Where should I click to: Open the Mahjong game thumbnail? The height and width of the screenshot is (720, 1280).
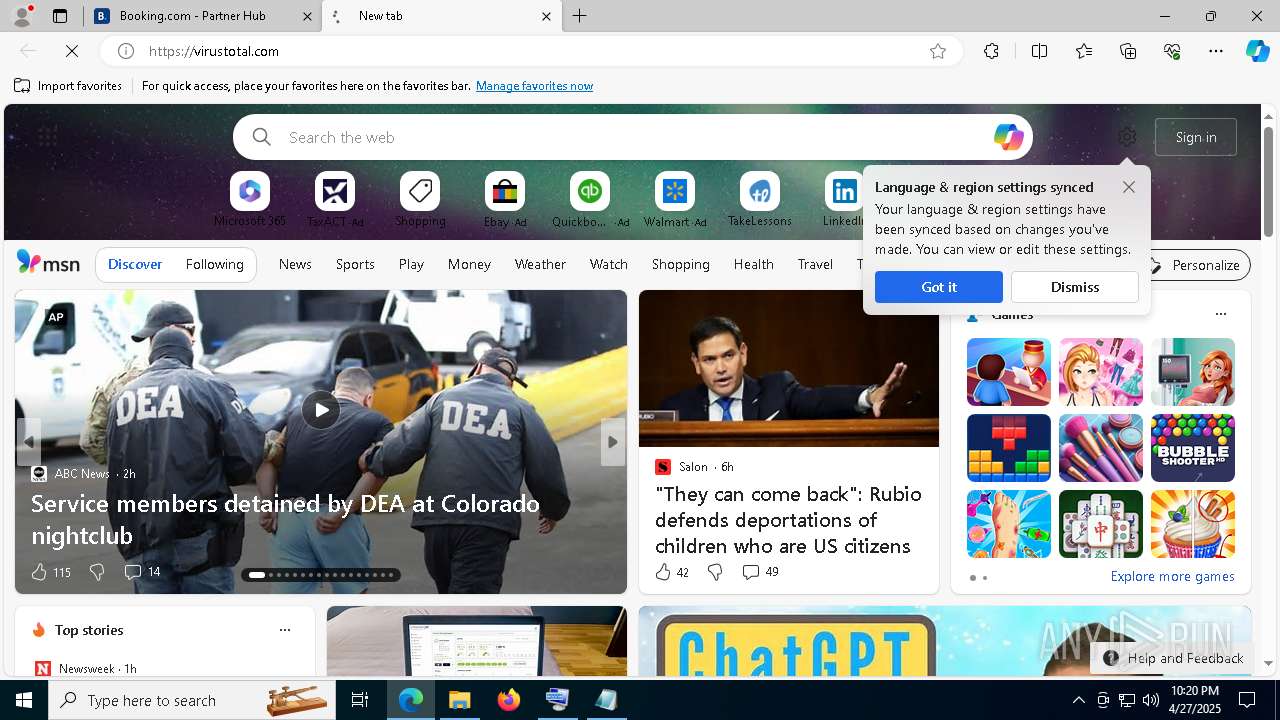[1101, 524]
